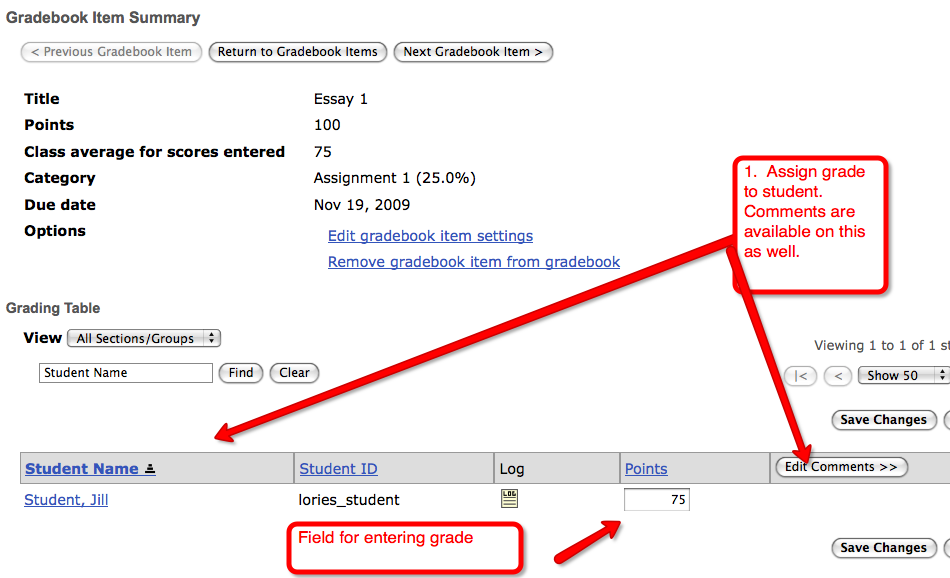Image resolution: width=950 pixels, height=578 pixels.
Task: Select the lories_student ID cell
Action: click(349, 500)
